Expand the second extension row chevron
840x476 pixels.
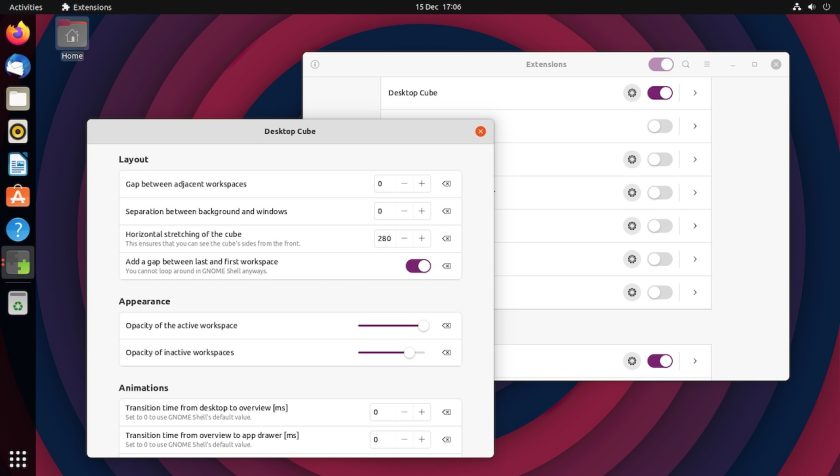click(695, 126)
